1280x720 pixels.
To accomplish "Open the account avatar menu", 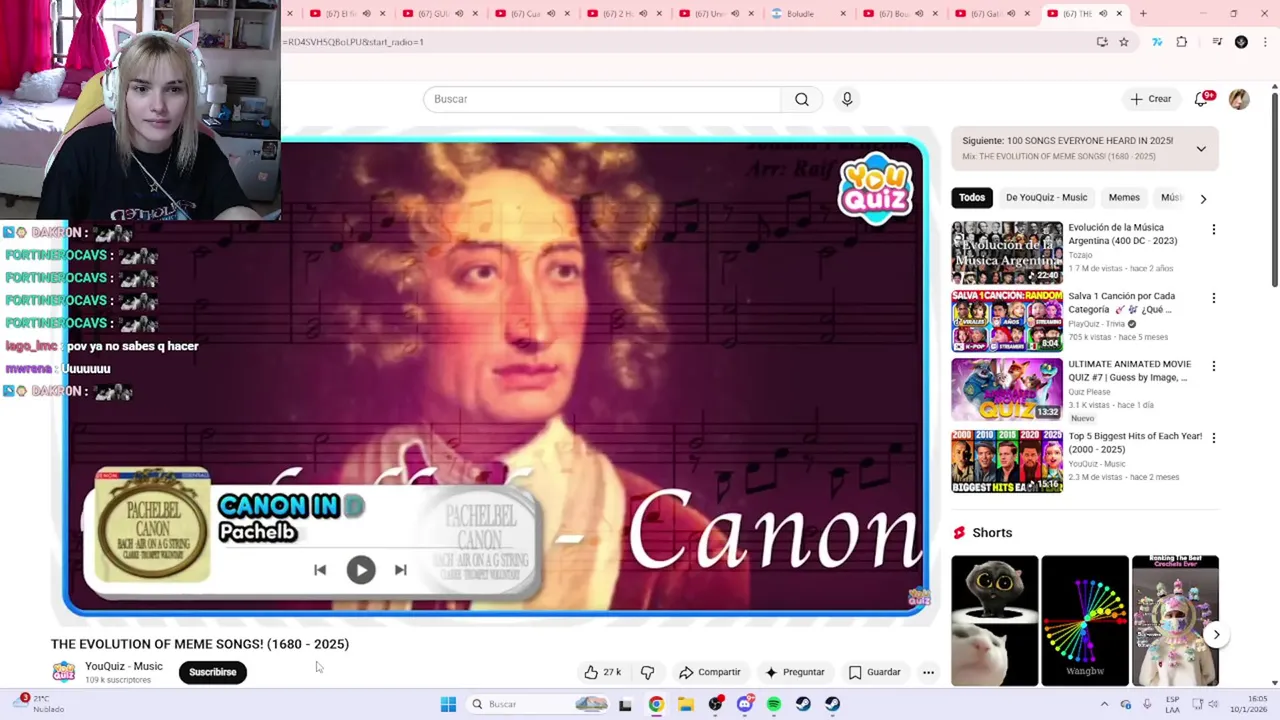I will click(x=1239, y=99).
